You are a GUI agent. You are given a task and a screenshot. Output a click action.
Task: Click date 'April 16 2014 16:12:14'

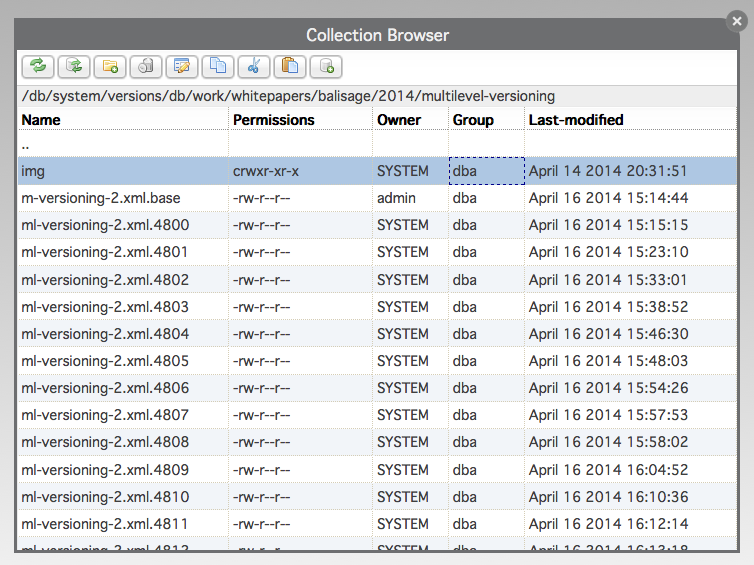pos(608,524)
